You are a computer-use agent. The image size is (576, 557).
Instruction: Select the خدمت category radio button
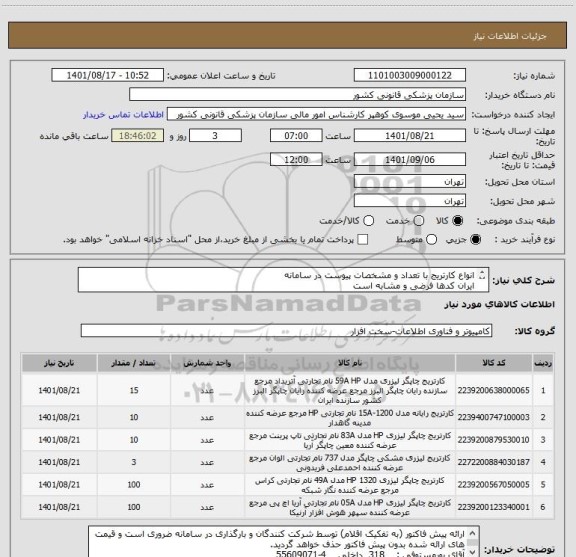(x=419, y=221)
